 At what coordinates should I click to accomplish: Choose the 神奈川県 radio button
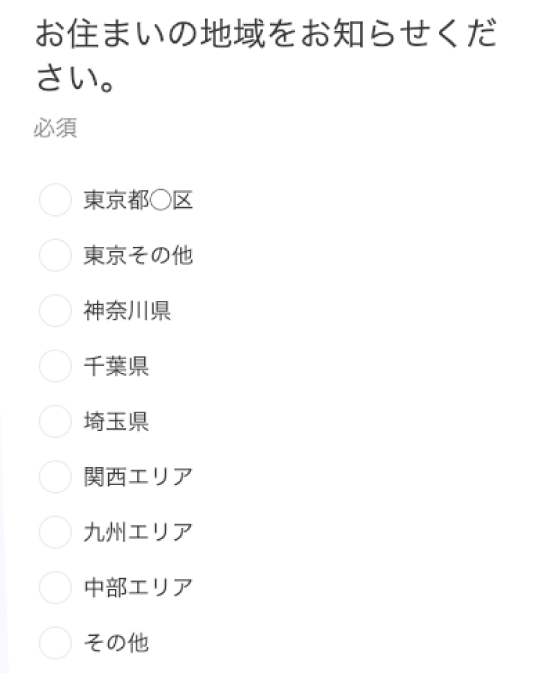(55, 310)
